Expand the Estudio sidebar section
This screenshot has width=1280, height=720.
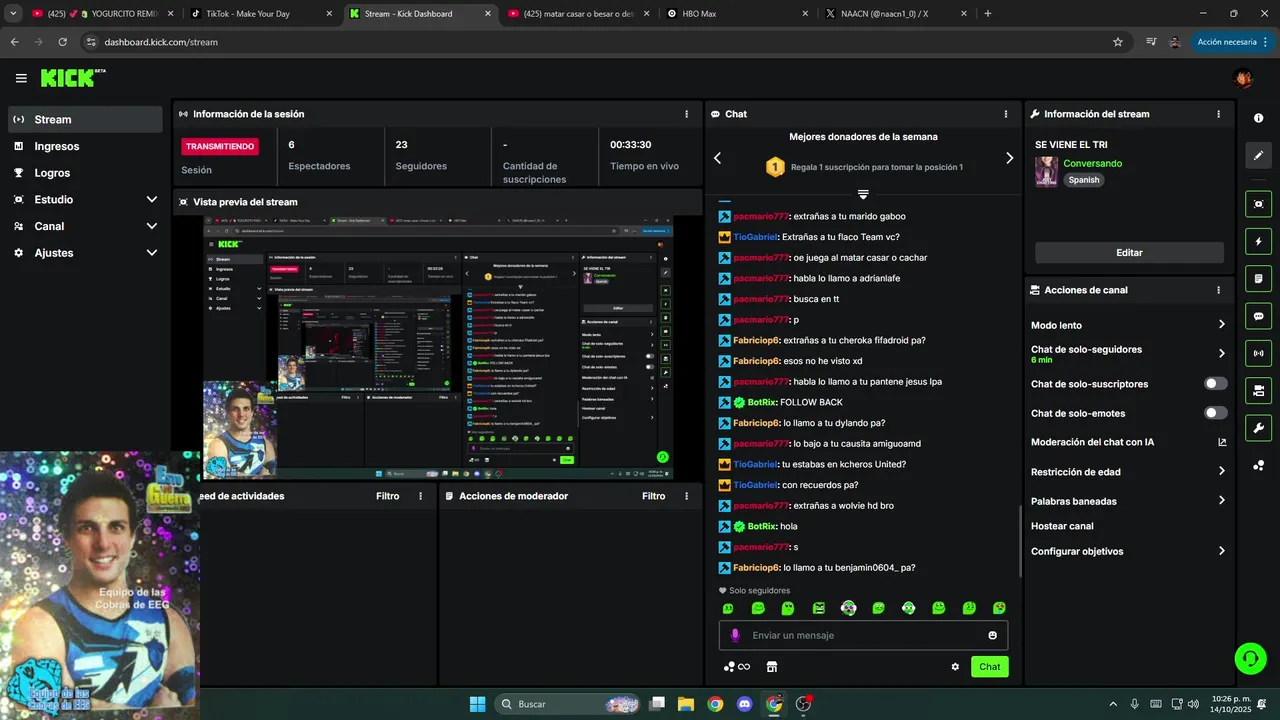click(x=86, y=200)
